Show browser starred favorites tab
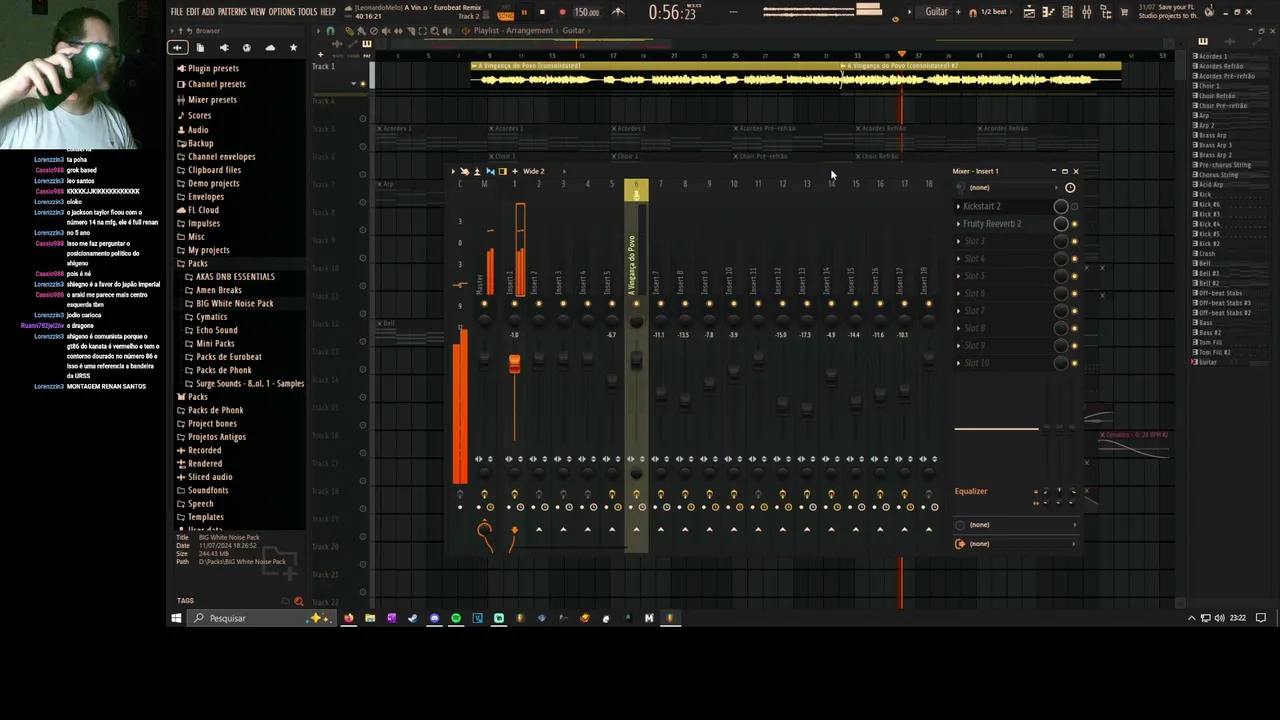This screenshot has width=1280, height=720. pos(293,47)
